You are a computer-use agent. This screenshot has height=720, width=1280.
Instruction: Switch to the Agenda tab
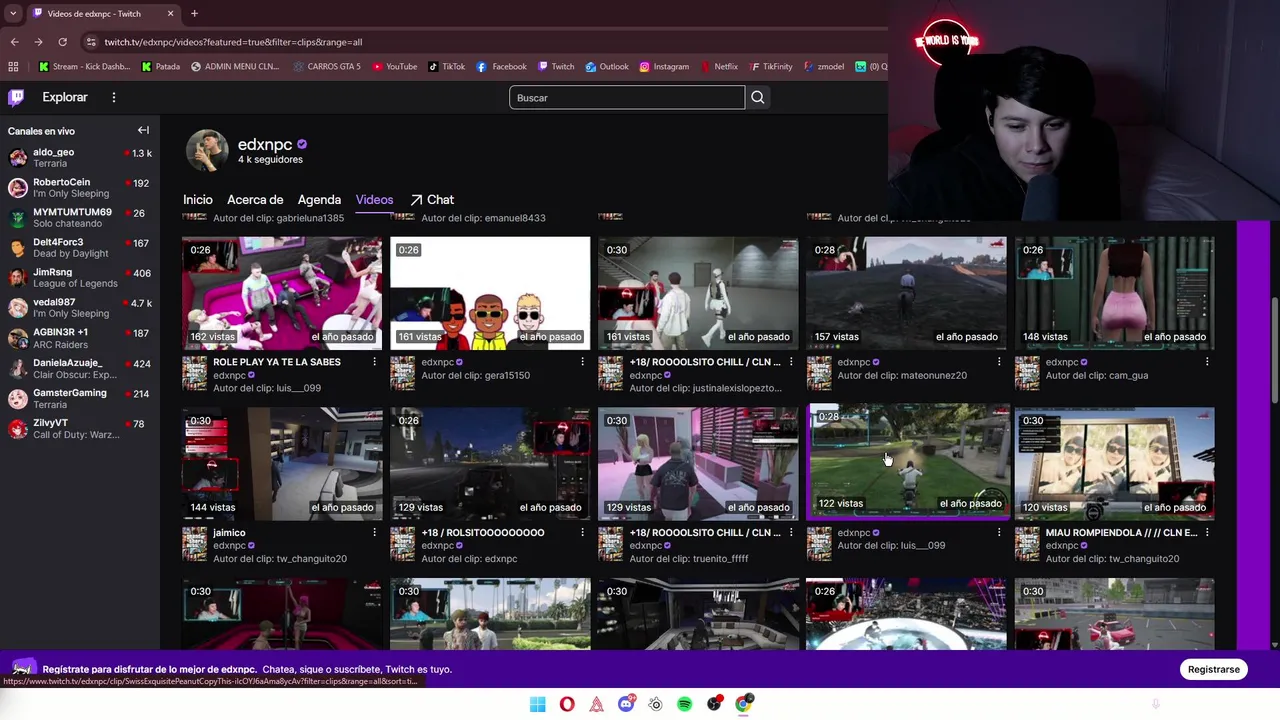pos(319,200)
